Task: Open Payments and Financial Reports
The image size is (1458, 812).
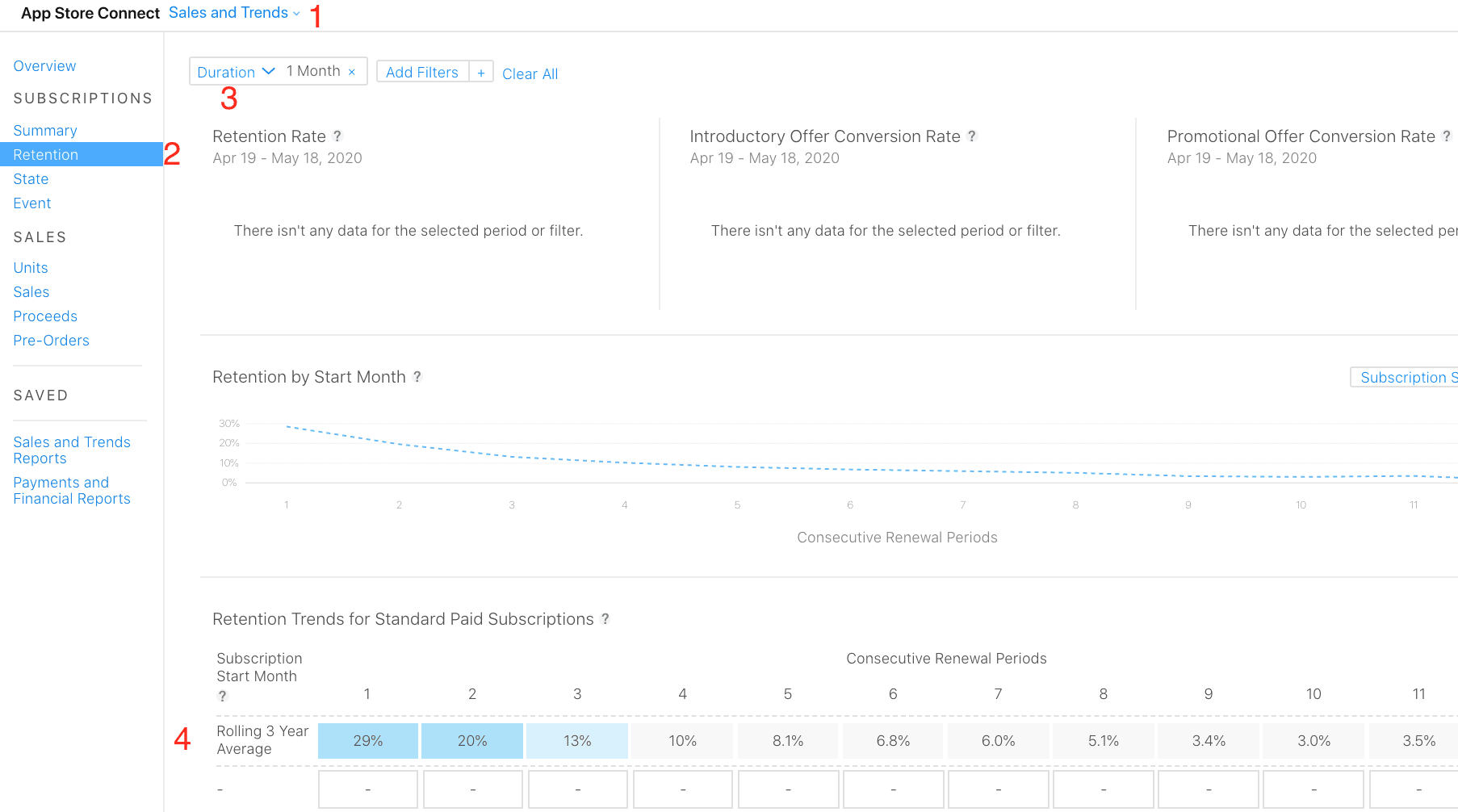Action: pyautogui.click(x=71, y=490)
